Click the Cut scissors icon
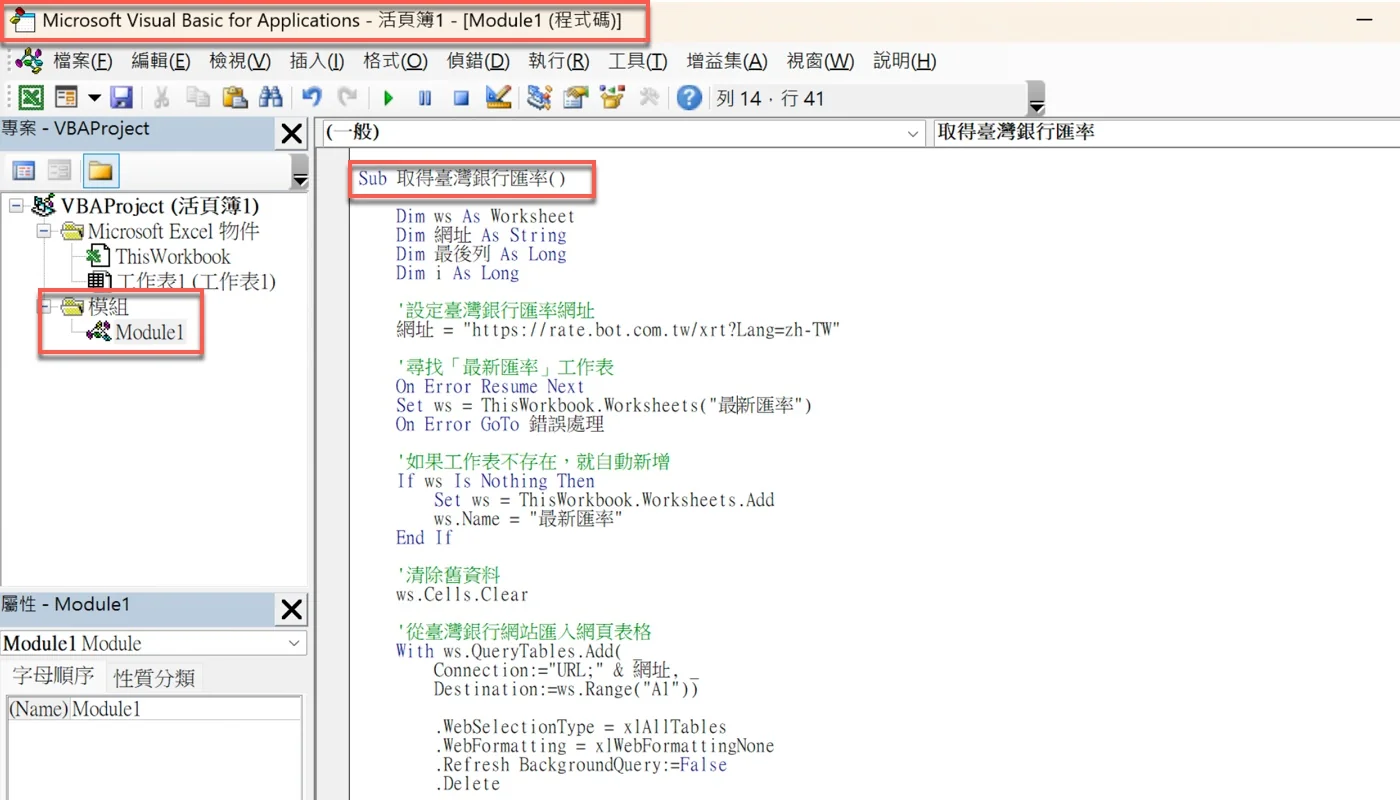1400x800 pixels. coord(161,97)
